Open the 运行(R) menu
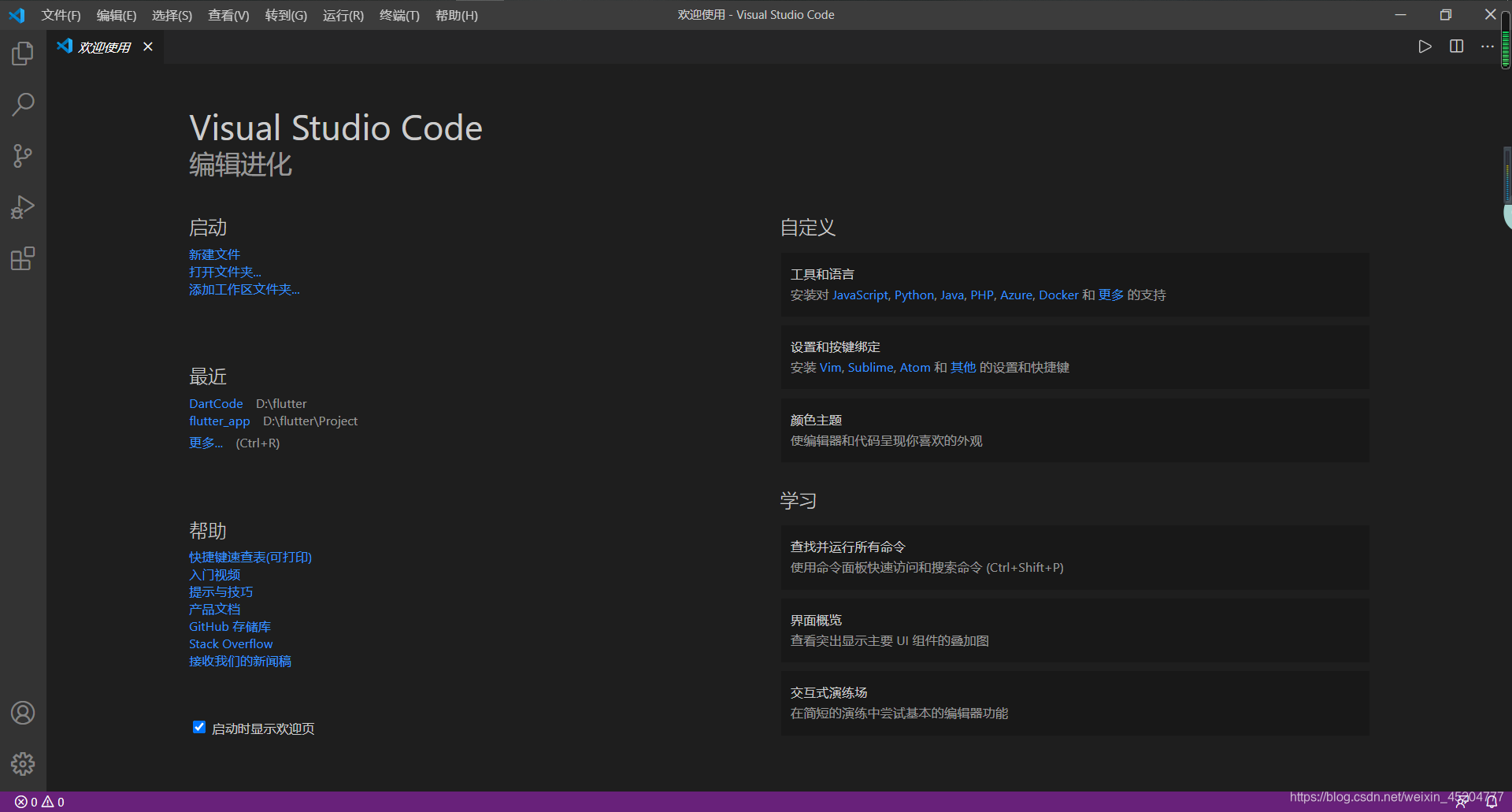 [x=343, y=15]
